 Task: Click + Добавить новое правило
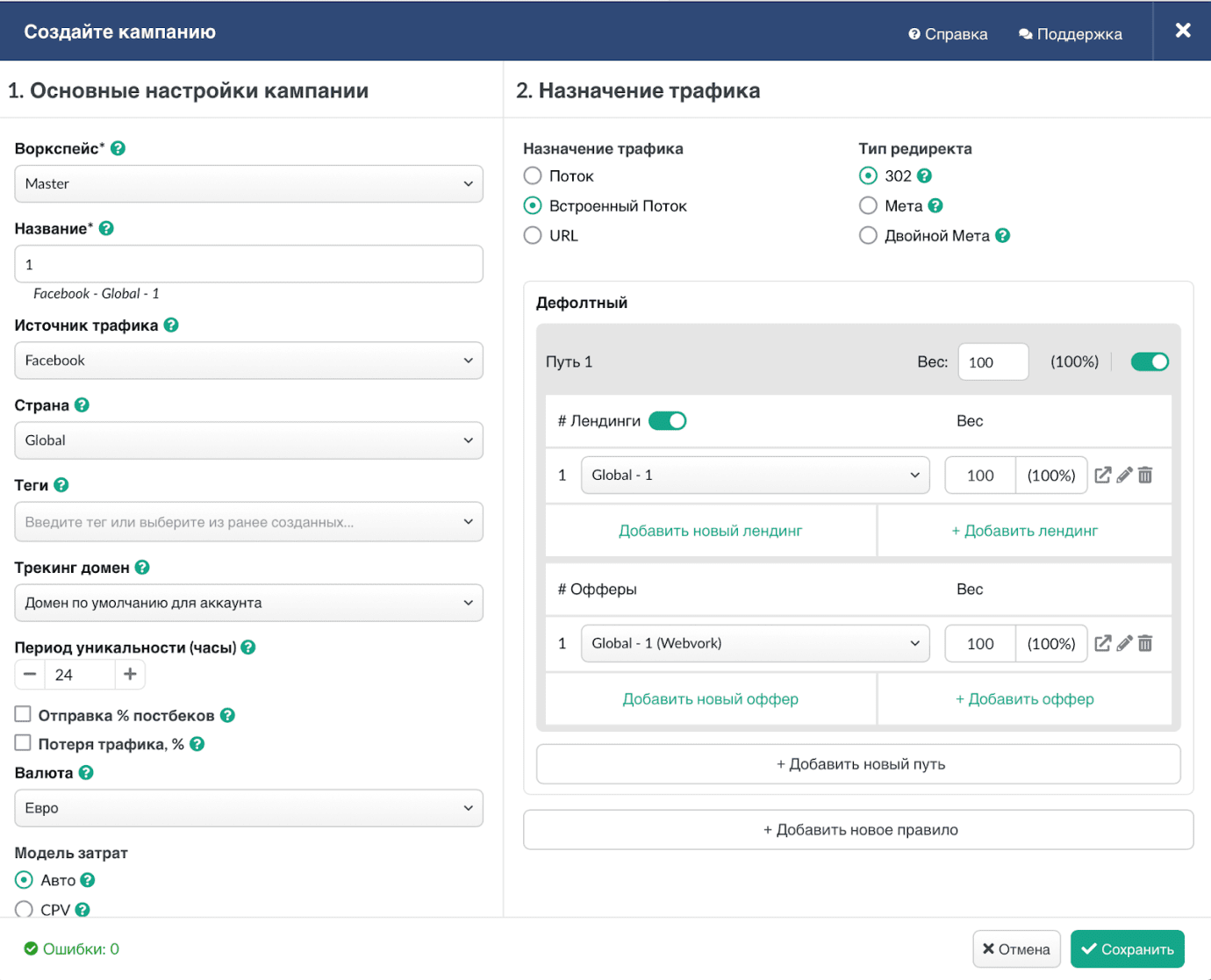click(859, 829)
